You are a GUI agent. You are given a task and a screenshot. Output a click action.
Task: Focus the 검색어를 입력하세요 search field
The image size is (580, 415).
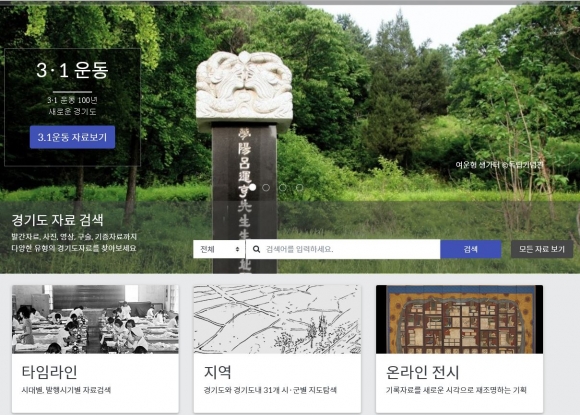pos(343,249)
